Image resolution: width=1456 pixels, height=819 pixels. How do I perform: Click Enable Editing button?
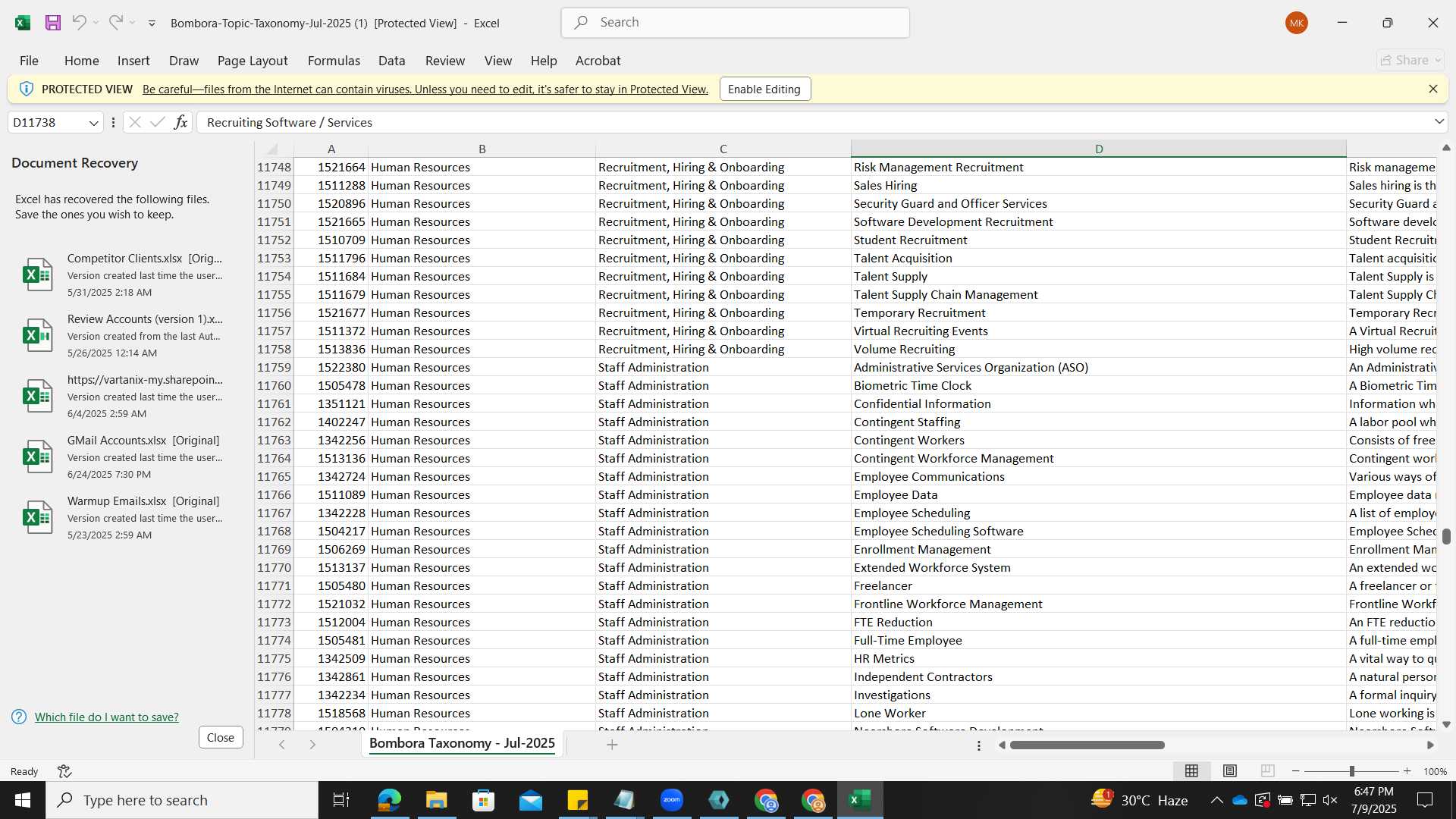click(764, 89)
